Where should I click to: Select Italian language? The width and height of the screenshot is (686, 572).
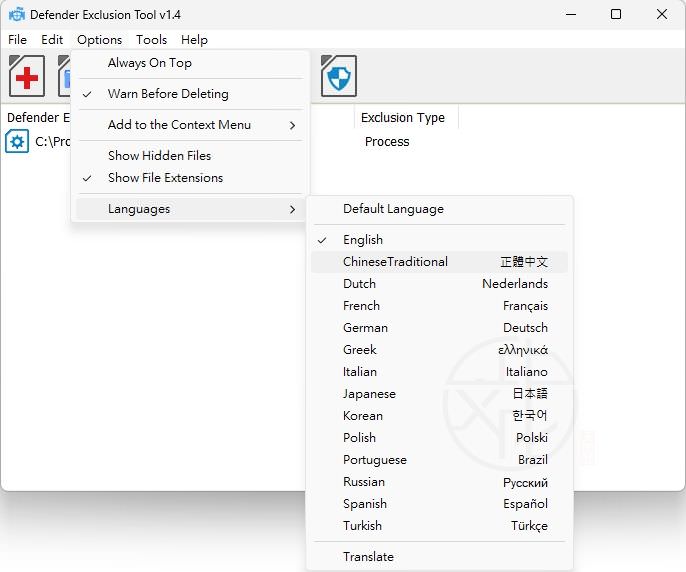coord(439,372)
